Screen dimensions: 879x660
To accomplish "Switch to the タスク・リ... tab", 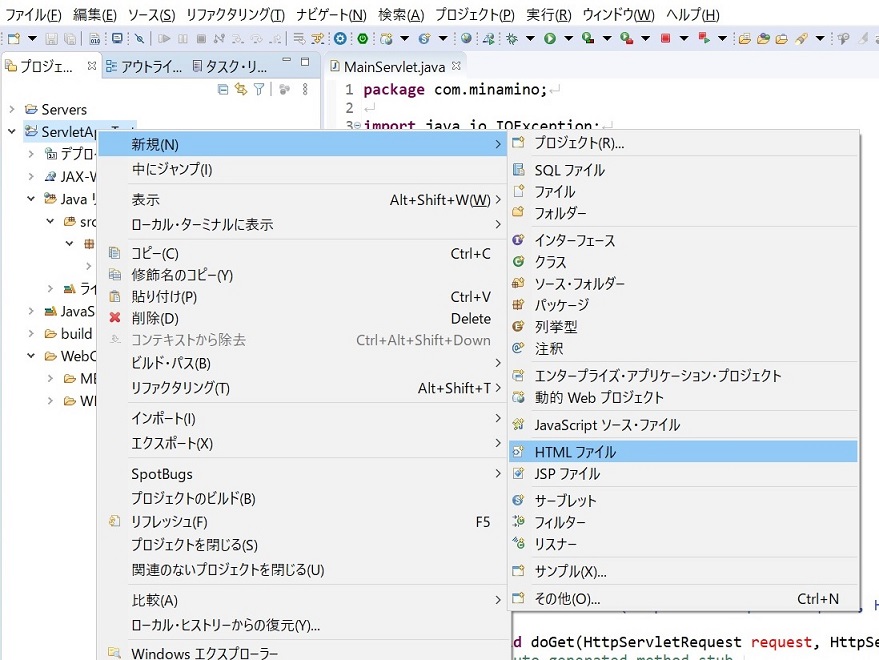I will 229,67.
